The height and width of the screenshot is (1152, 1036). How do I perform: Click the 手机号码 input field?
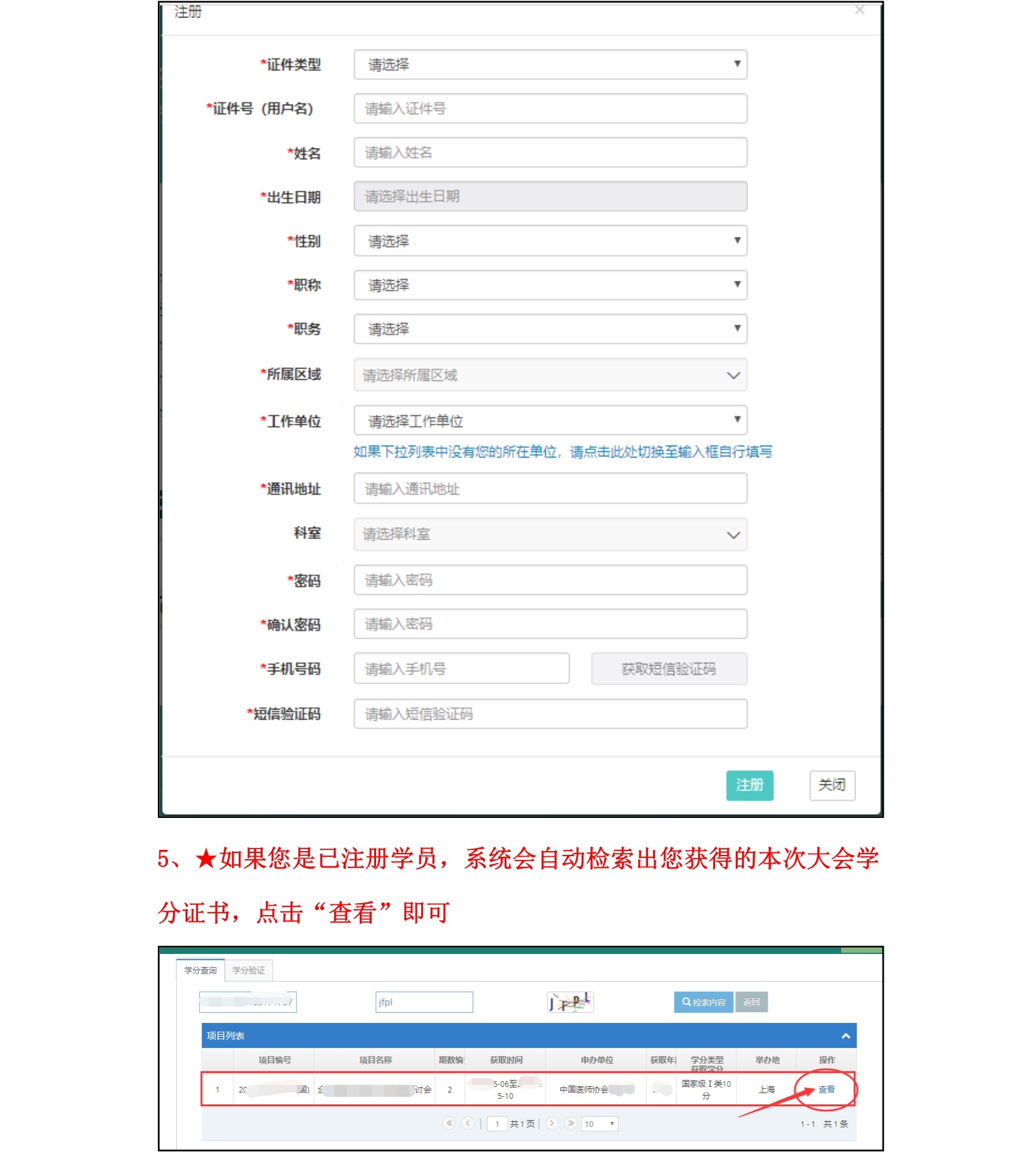(x=461, y=668)
